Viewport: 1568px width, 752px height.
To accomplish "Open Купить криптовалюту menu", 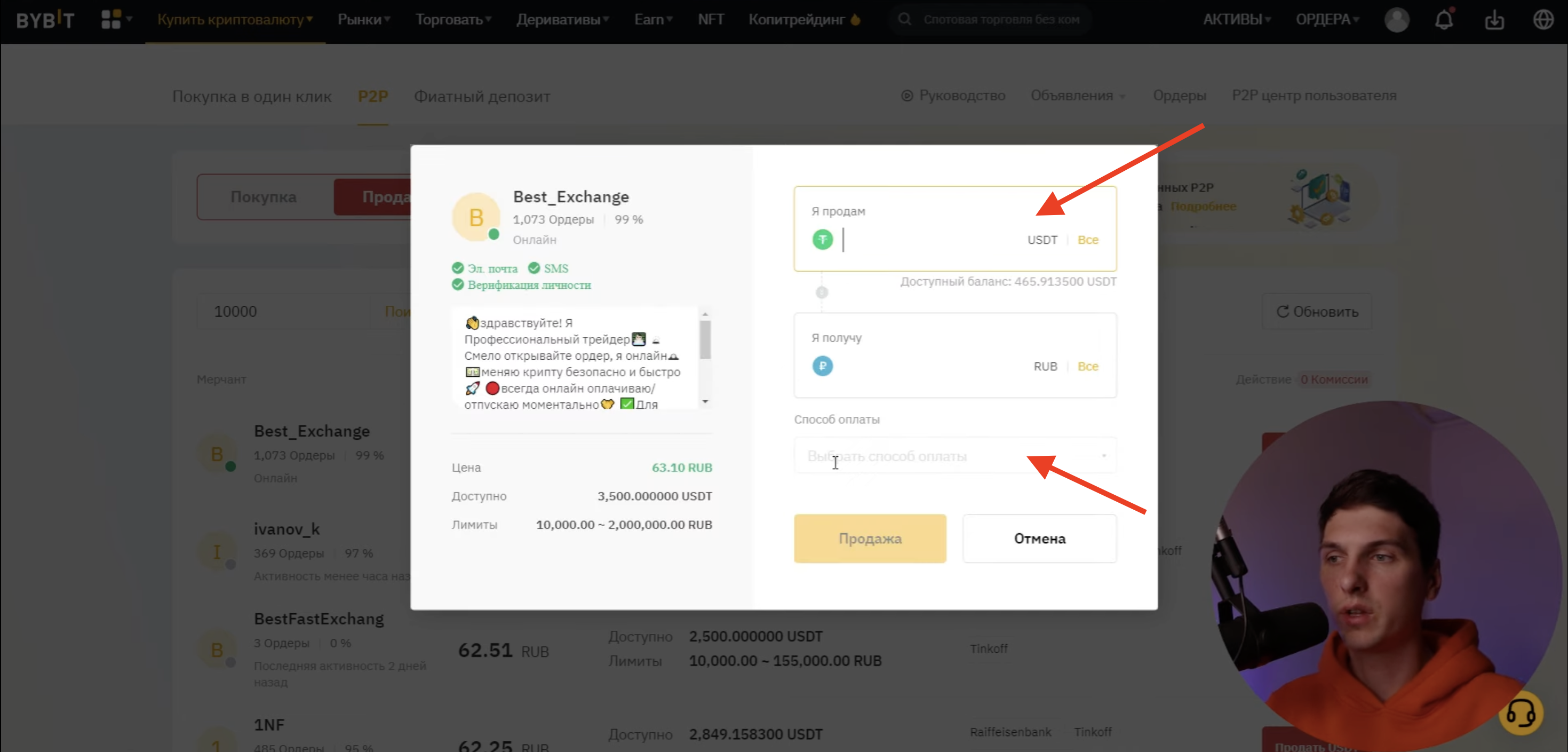I will point(235,20).
